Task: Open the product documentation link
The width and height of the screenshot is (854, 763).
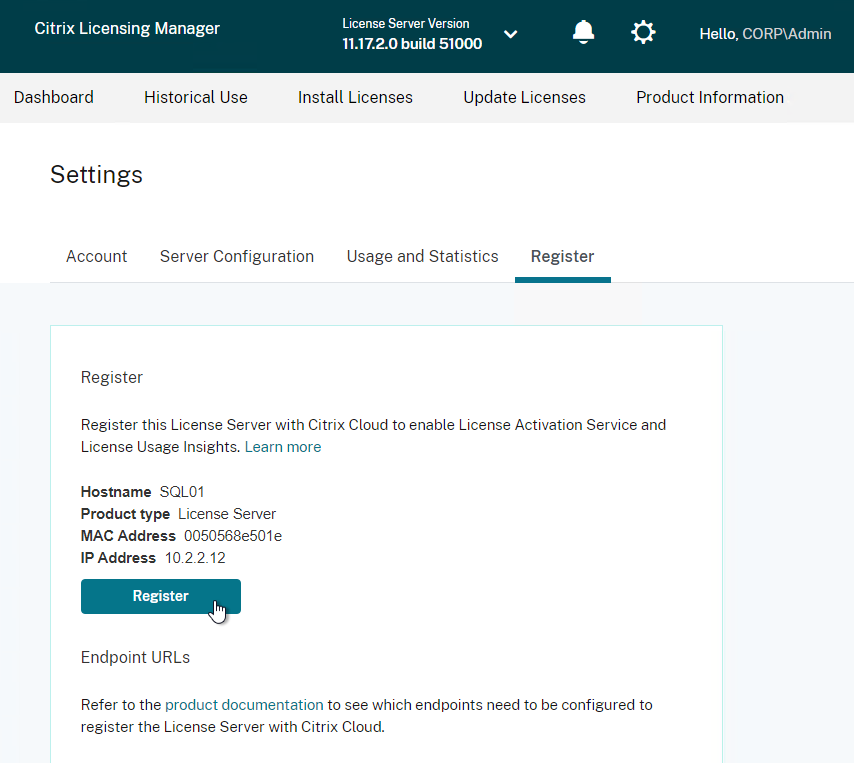Action: [244, 705]
